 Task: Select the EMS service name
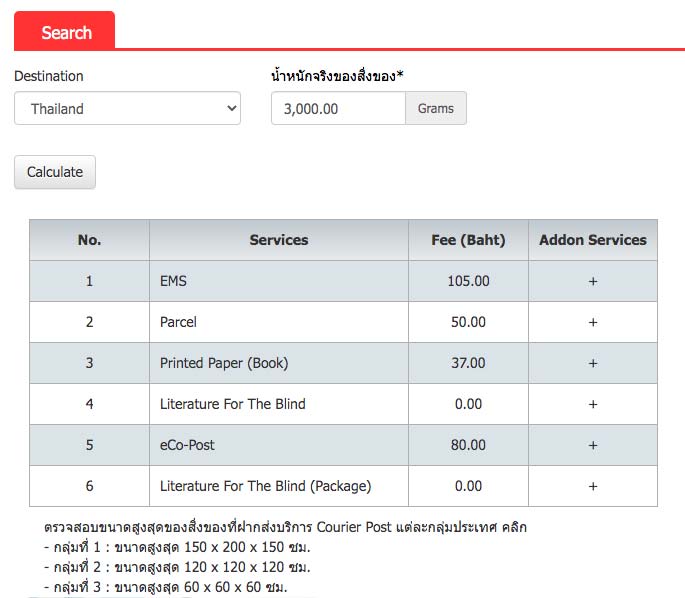173,281
